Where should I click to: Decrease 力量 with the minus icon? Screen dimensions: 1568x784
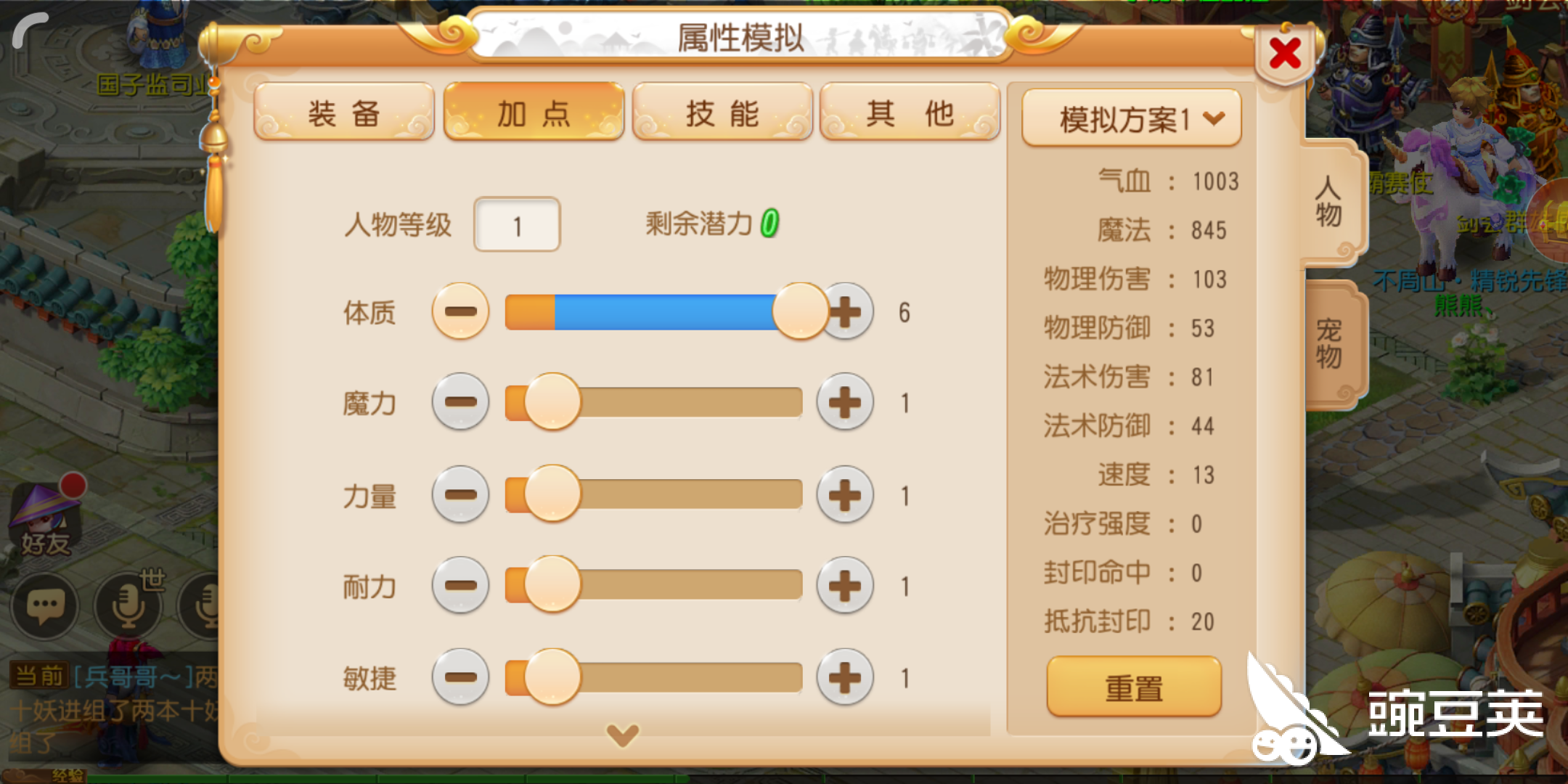(460, 495)
